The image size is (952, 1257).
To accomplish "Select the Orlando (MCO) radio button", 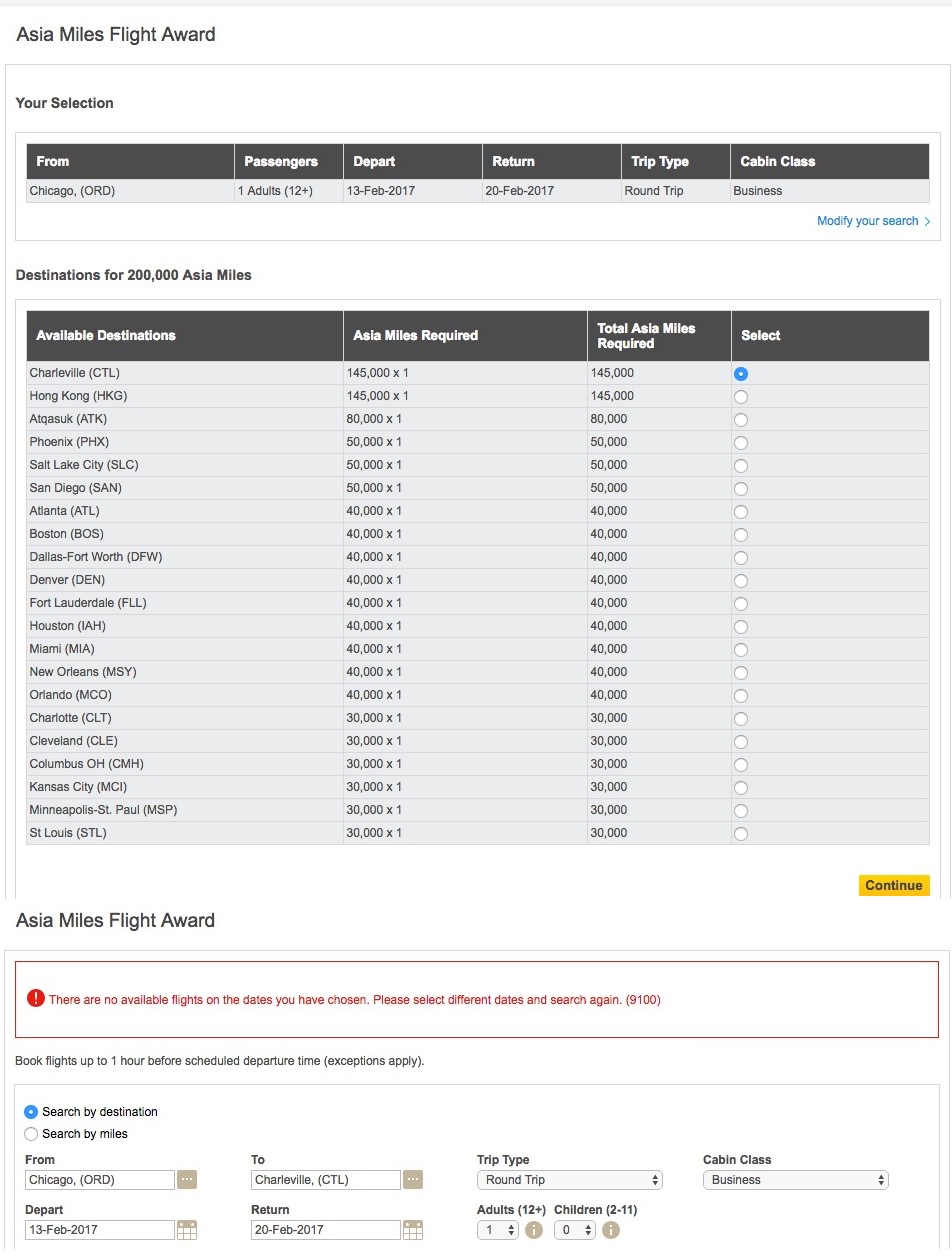I will (741, 696).
